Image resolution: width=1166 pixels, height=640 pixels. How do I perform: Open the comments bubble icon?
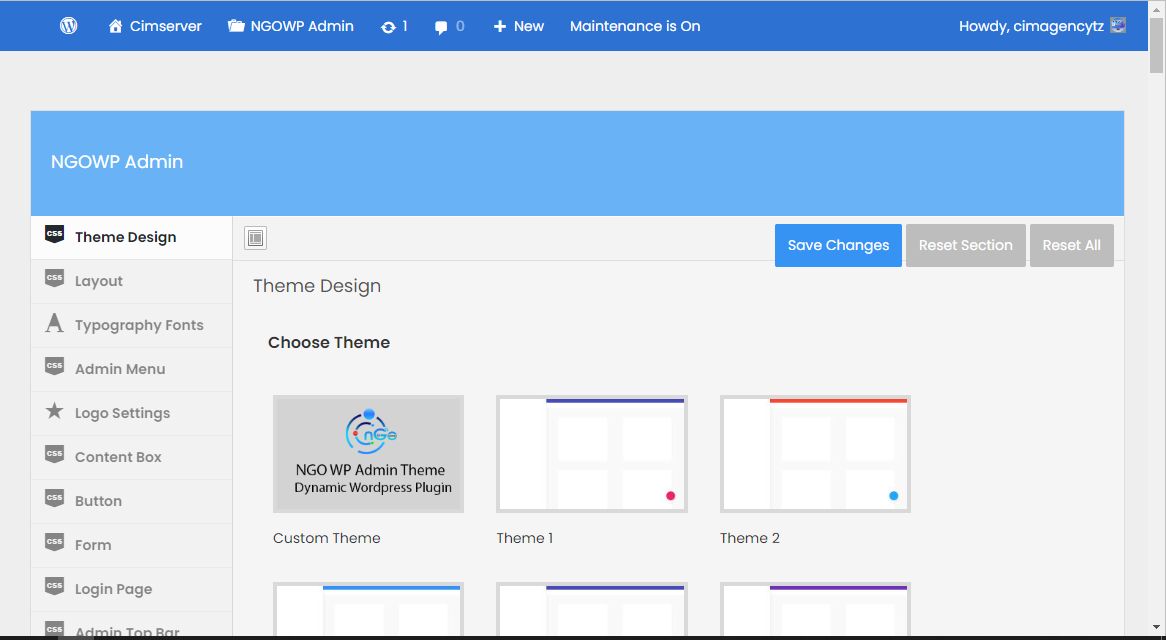(x=441, y=28)
